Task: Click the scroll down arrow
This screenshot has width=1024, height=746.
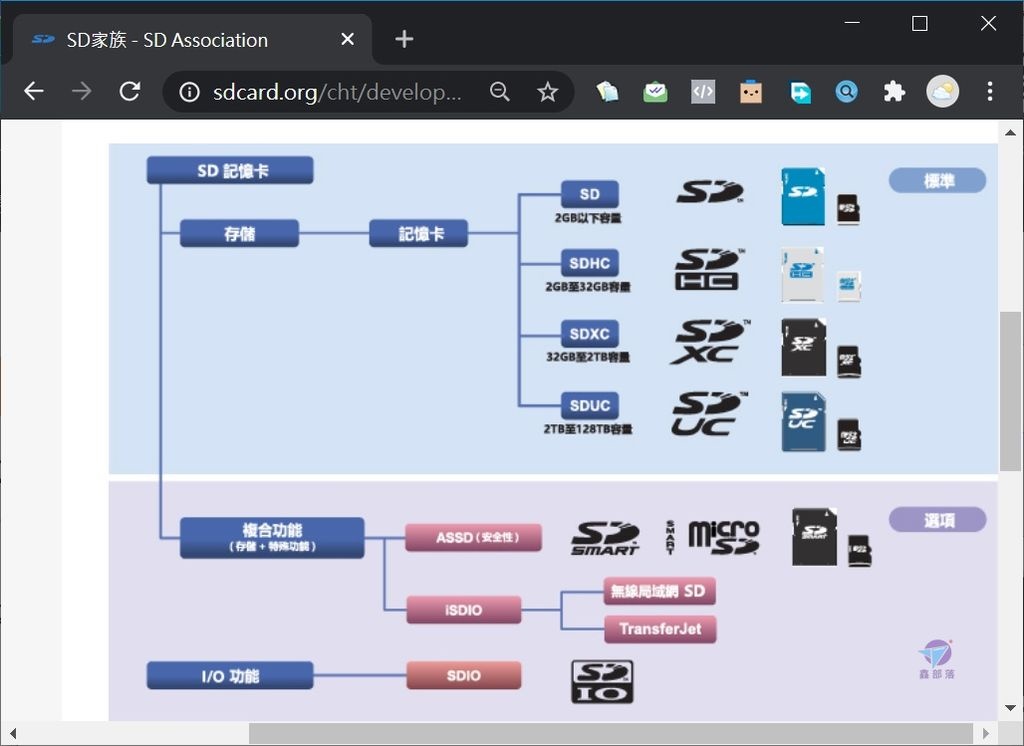Action: pos(1010,707)
